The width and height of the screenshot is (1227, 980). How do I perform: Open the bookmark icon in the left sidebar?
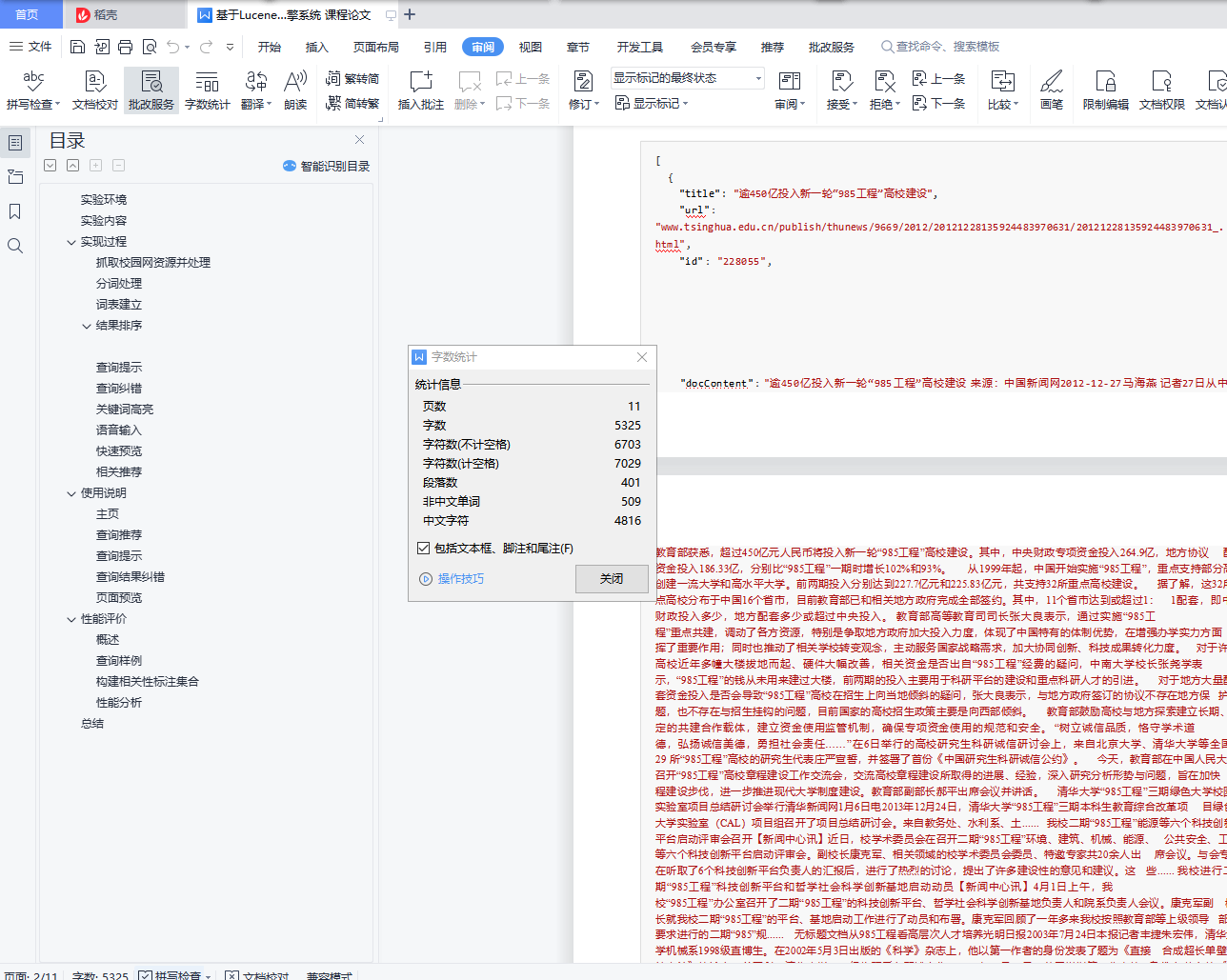click(15, 211)
